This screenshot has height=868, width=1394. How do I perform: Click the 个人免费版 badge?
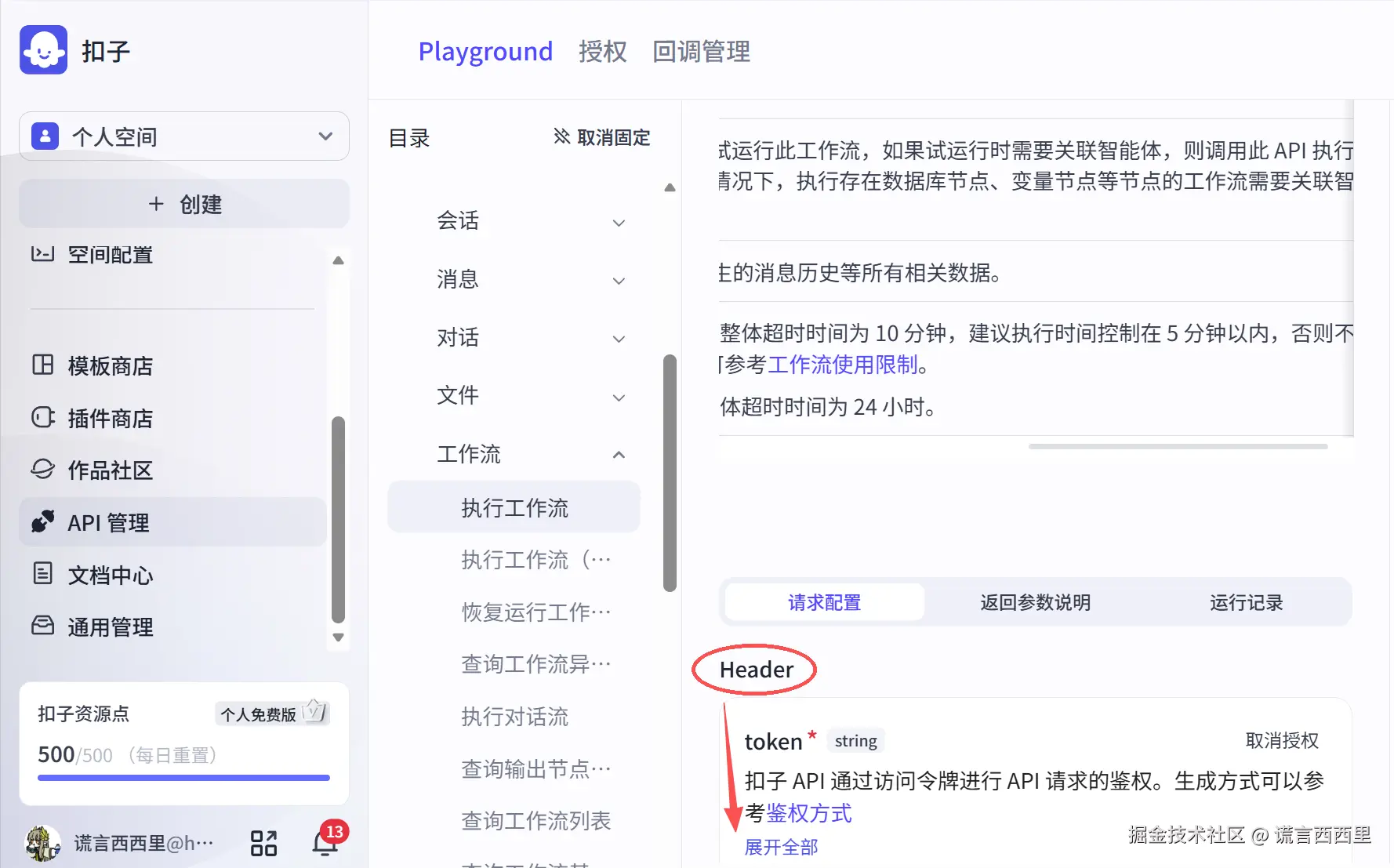(x=271, y=714)
